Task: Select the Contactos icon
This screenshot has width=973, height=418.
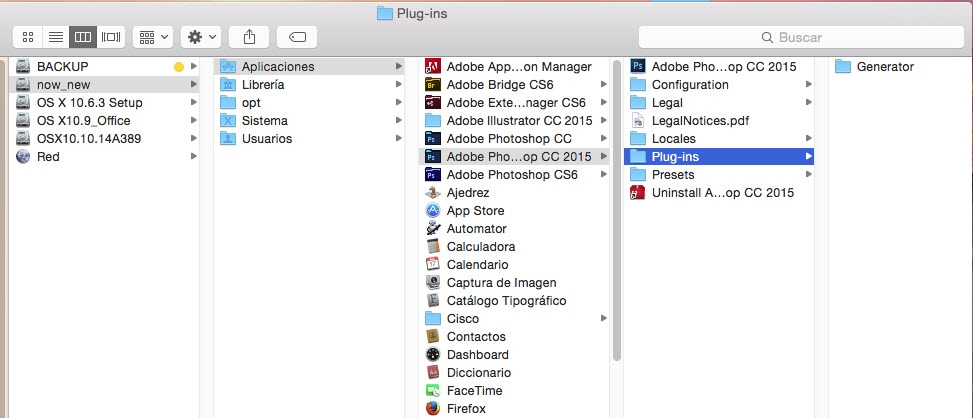Action: [433, 336]
